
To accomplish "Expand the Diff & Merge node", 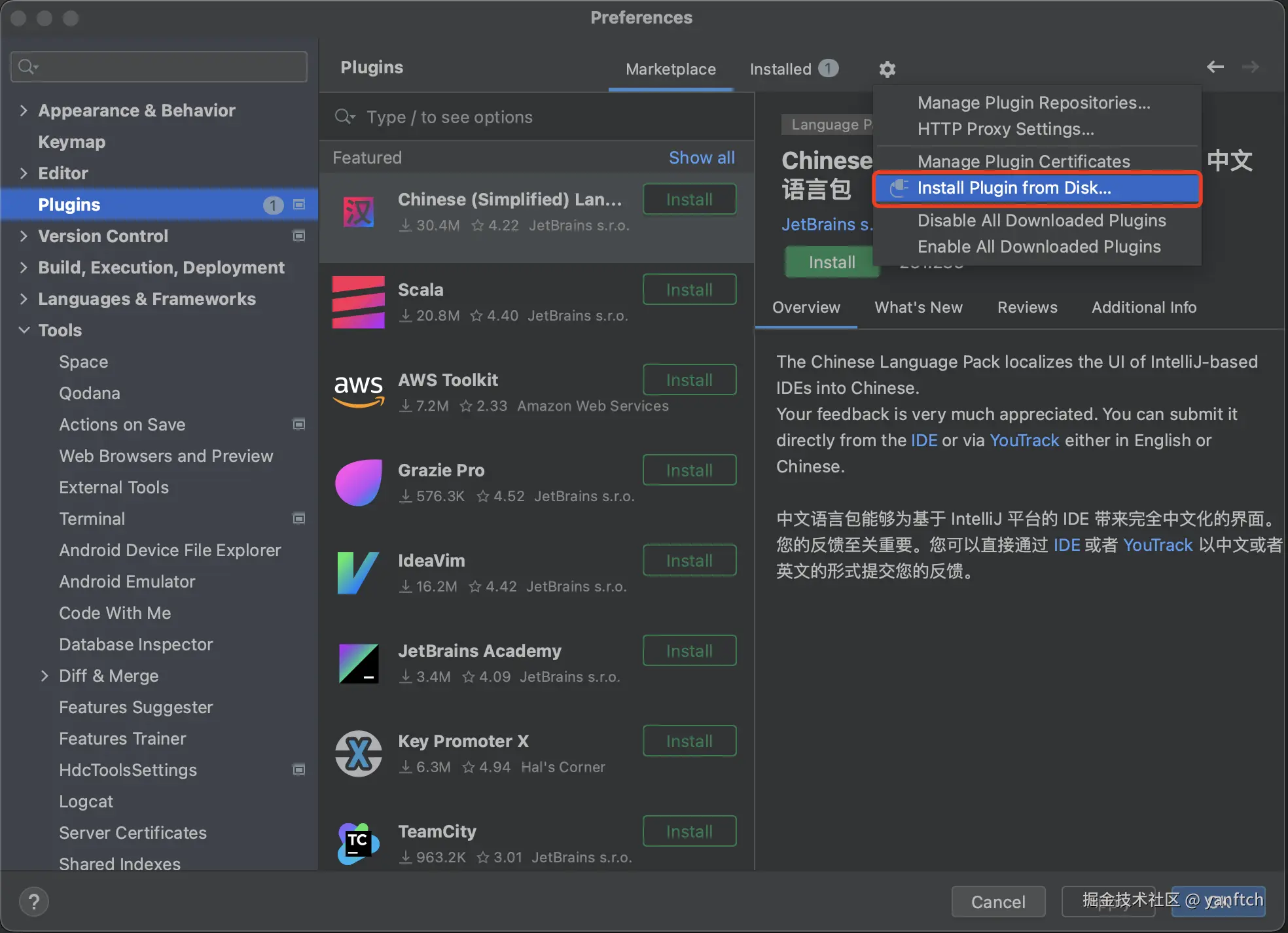I will pos(45,676).
